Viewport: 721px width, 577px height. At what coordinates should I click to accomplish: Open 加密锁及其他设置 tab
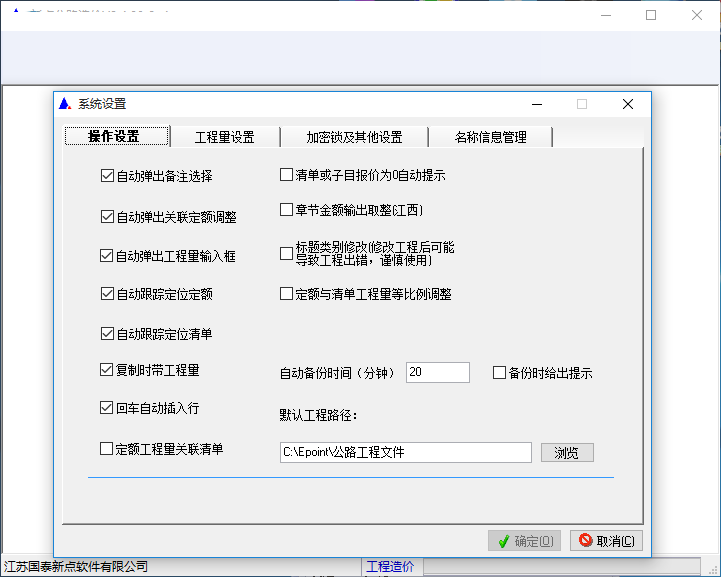[x=354, y=137]
